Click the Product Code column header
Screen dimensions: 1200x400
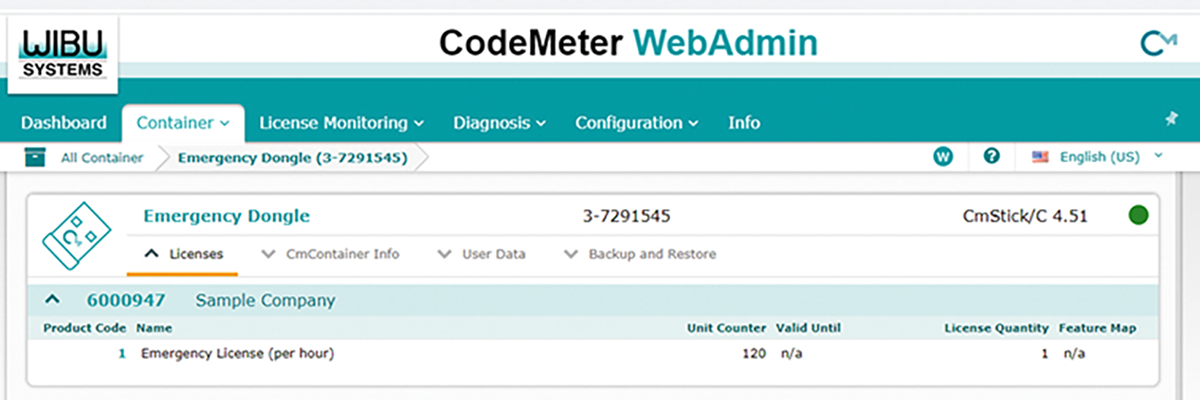[84, 327]
